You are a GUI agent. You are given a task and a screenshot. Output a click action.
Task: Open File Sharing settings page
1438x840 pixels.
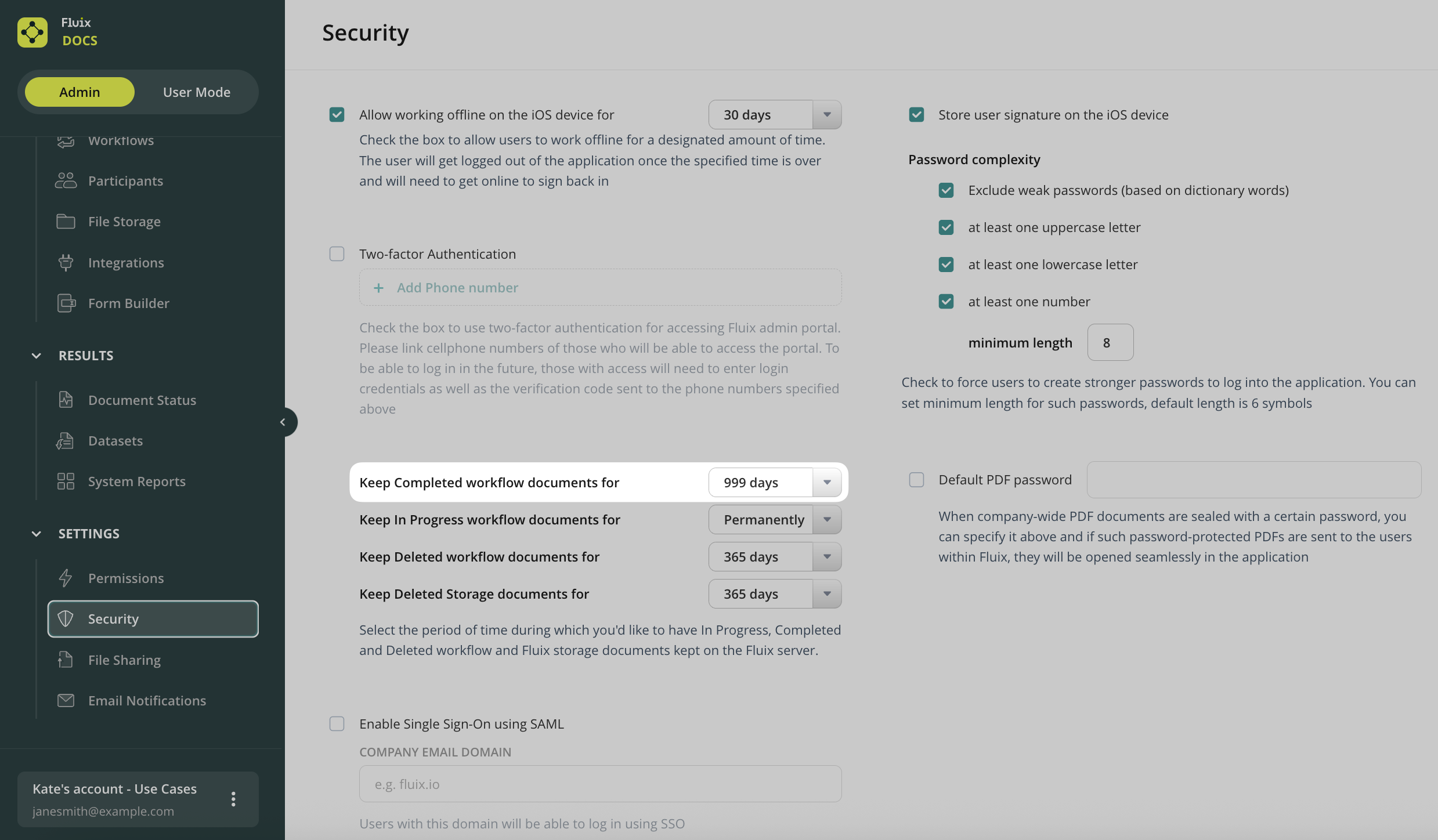[x=124, y=660]
